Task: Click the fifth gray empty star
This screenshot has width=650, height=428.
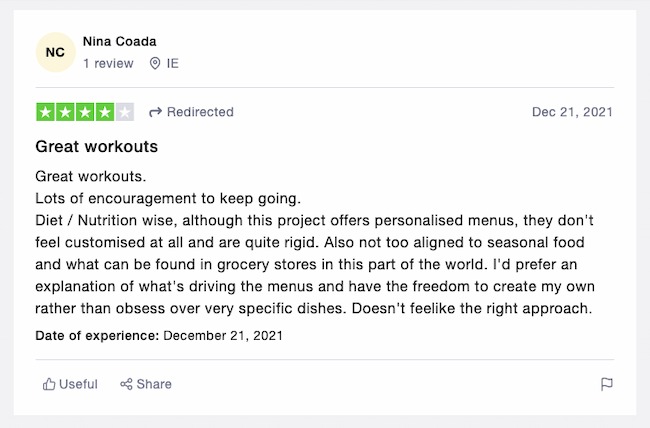Action: (124, 112)
